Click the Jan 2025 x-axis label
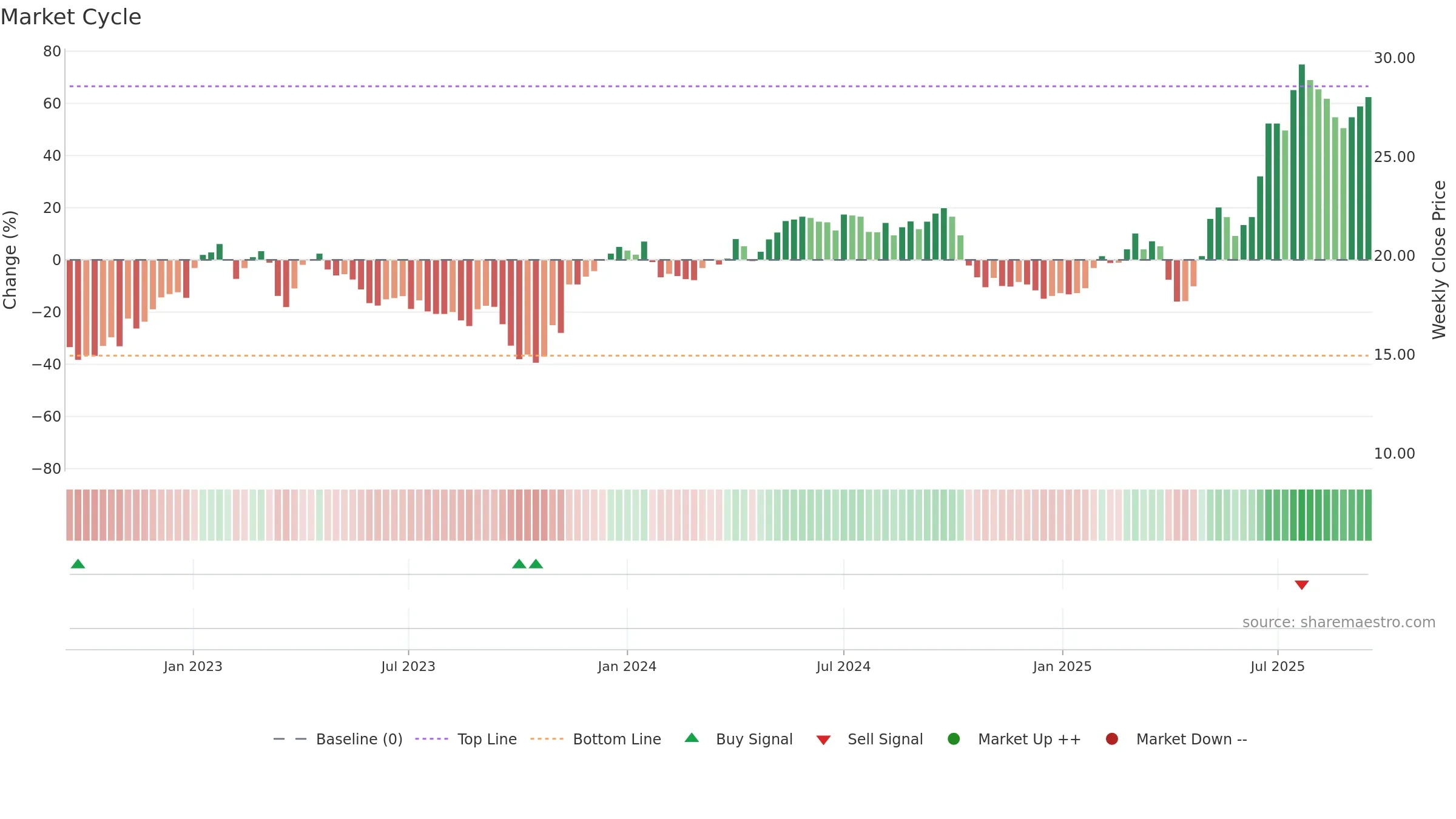1456x819 pixels. (1062, 667)
